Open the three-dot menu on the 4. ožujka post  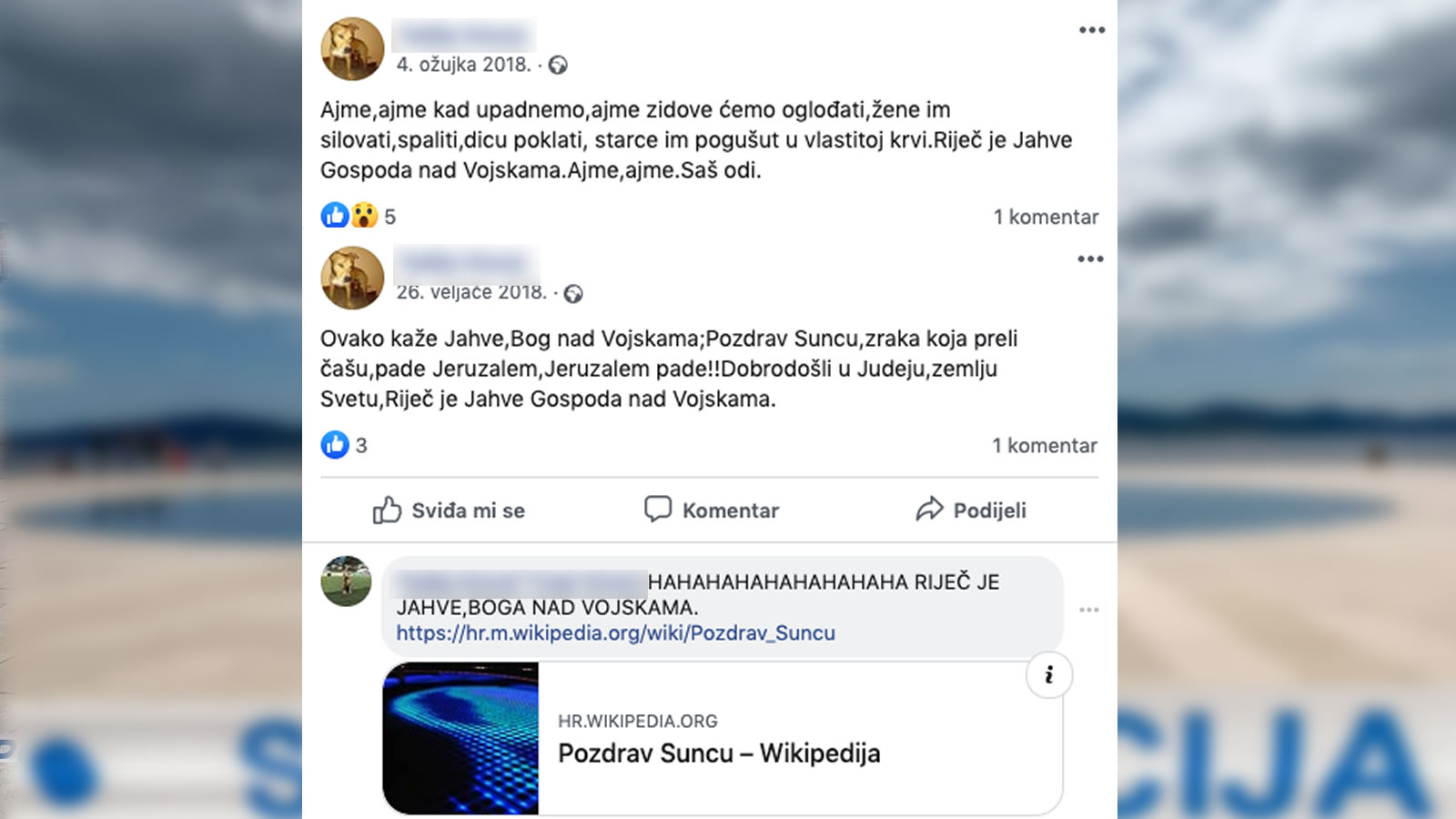point(1091,30)
